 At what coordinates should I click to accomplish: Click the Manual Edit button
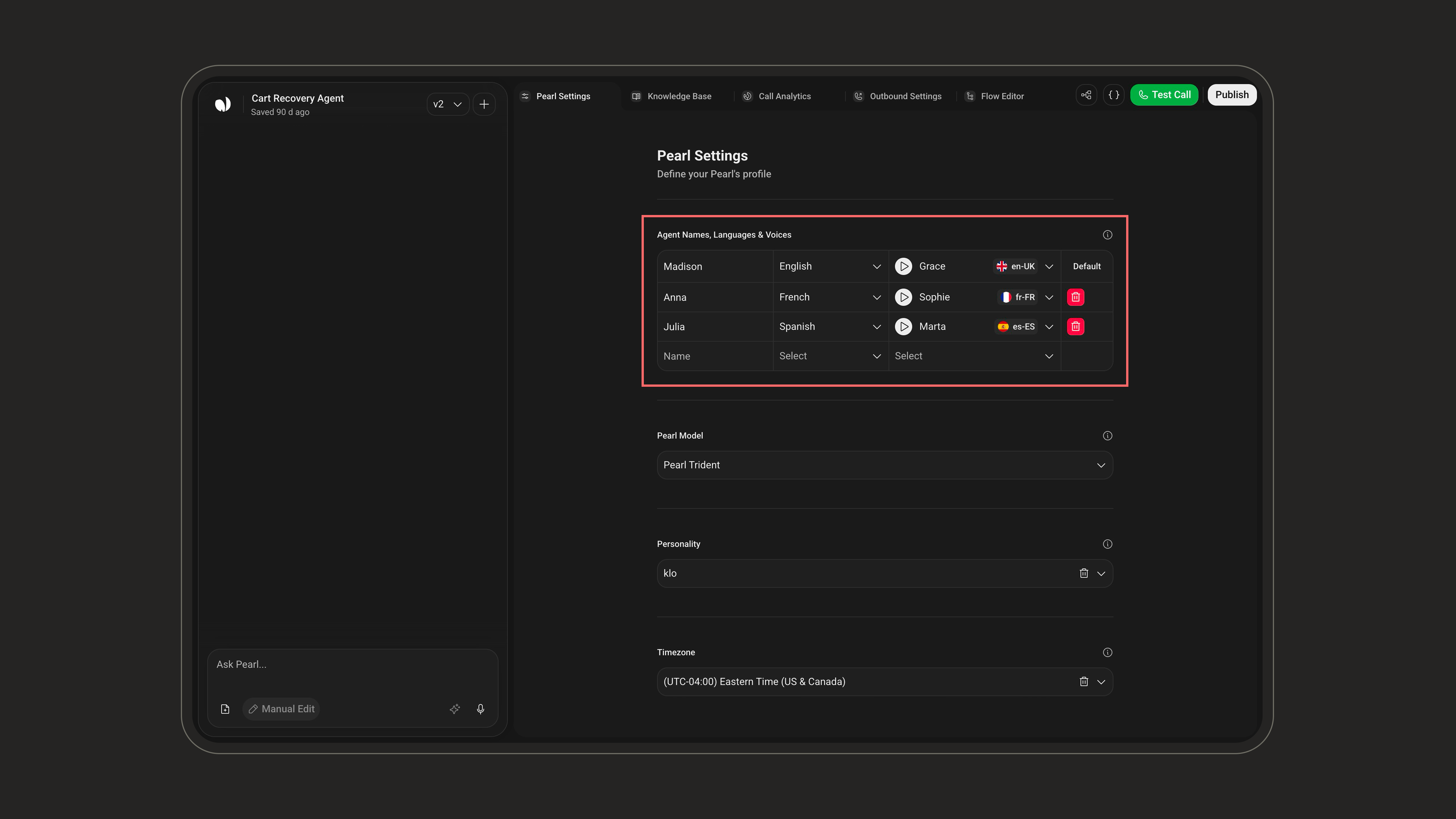[281, 709]
